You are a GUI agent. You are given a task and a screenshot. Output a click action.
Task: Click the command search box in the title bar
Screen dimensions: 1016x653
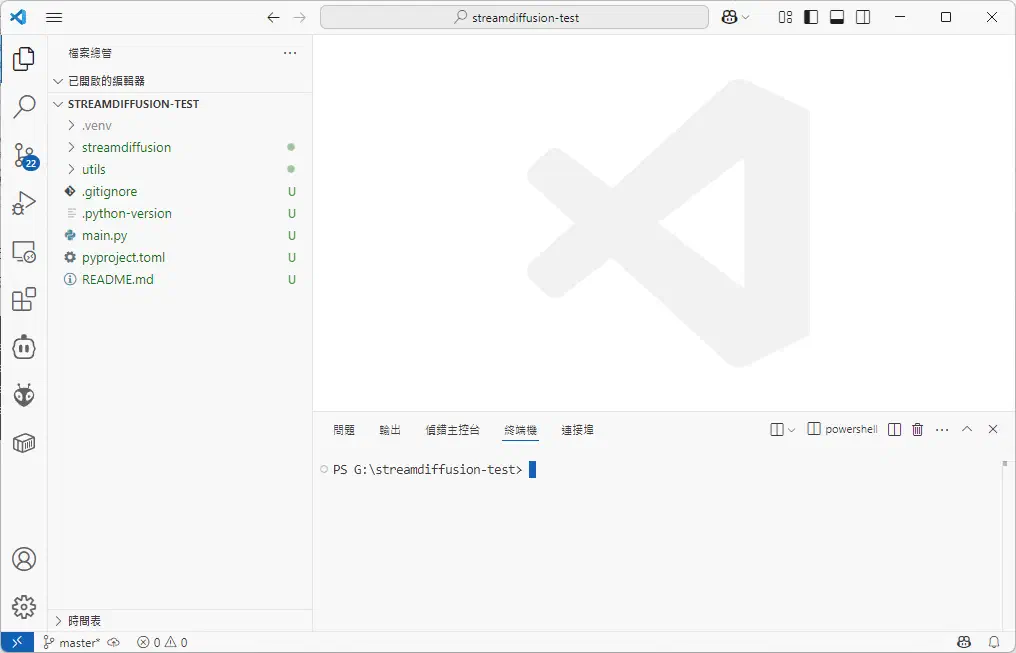tap(514, 17)
